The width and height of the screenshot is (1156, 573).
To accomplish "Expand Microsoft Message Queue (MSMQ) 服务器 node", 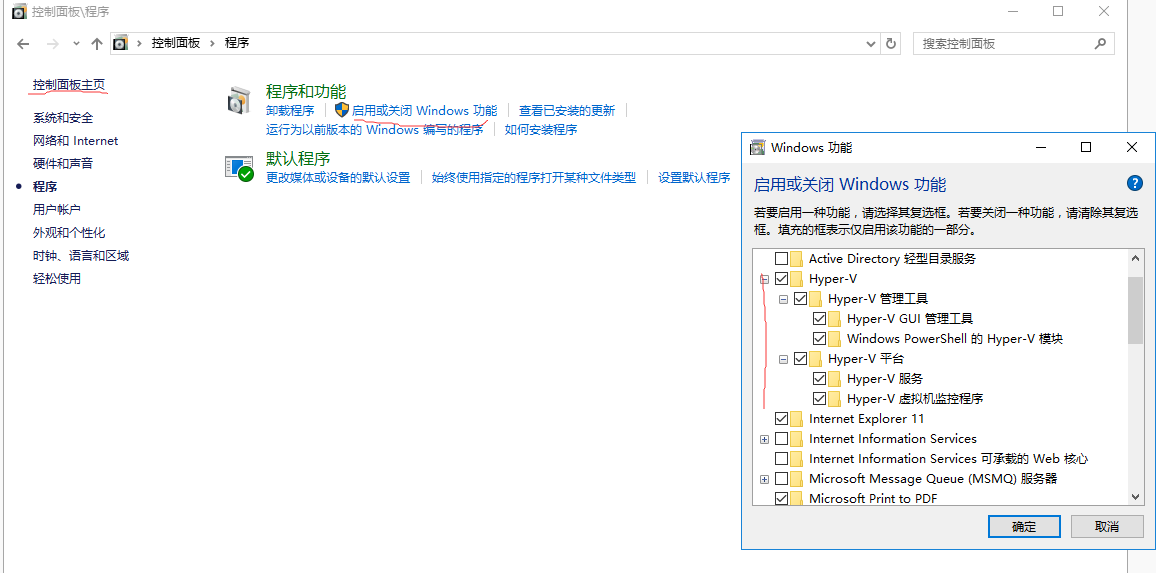I will point(765,479).
